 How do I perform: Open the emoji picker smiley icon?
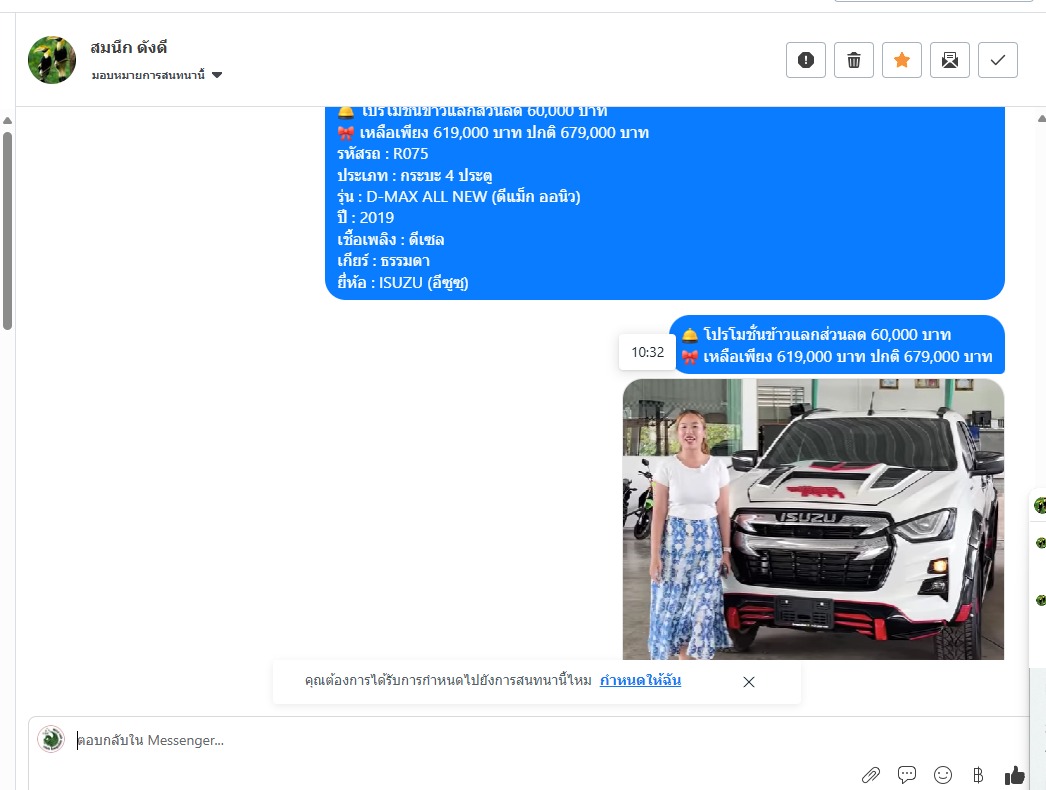[x=943, y=775]
